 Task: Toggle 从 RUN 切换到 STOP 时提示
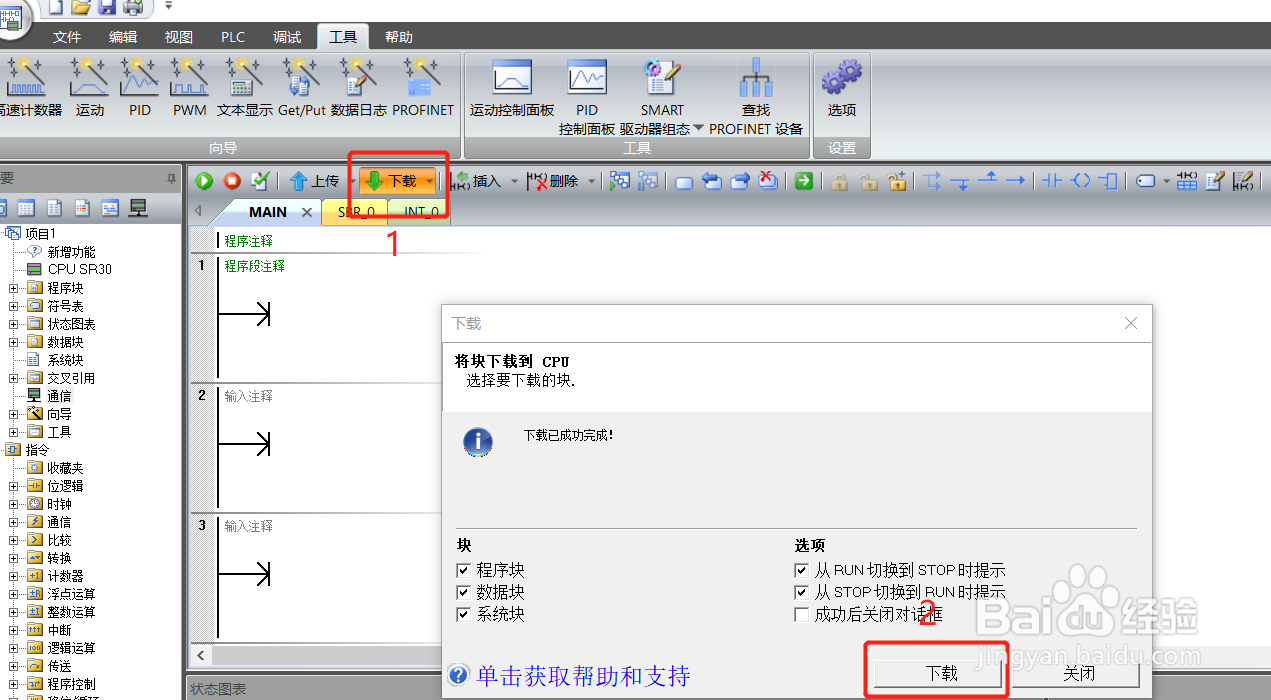pos(801,570)
